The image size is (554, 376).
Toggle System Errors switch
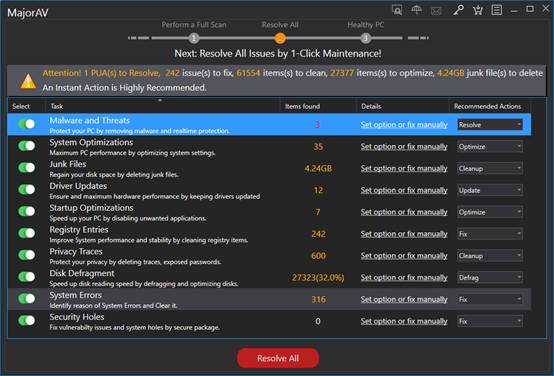tap(27, 299)
